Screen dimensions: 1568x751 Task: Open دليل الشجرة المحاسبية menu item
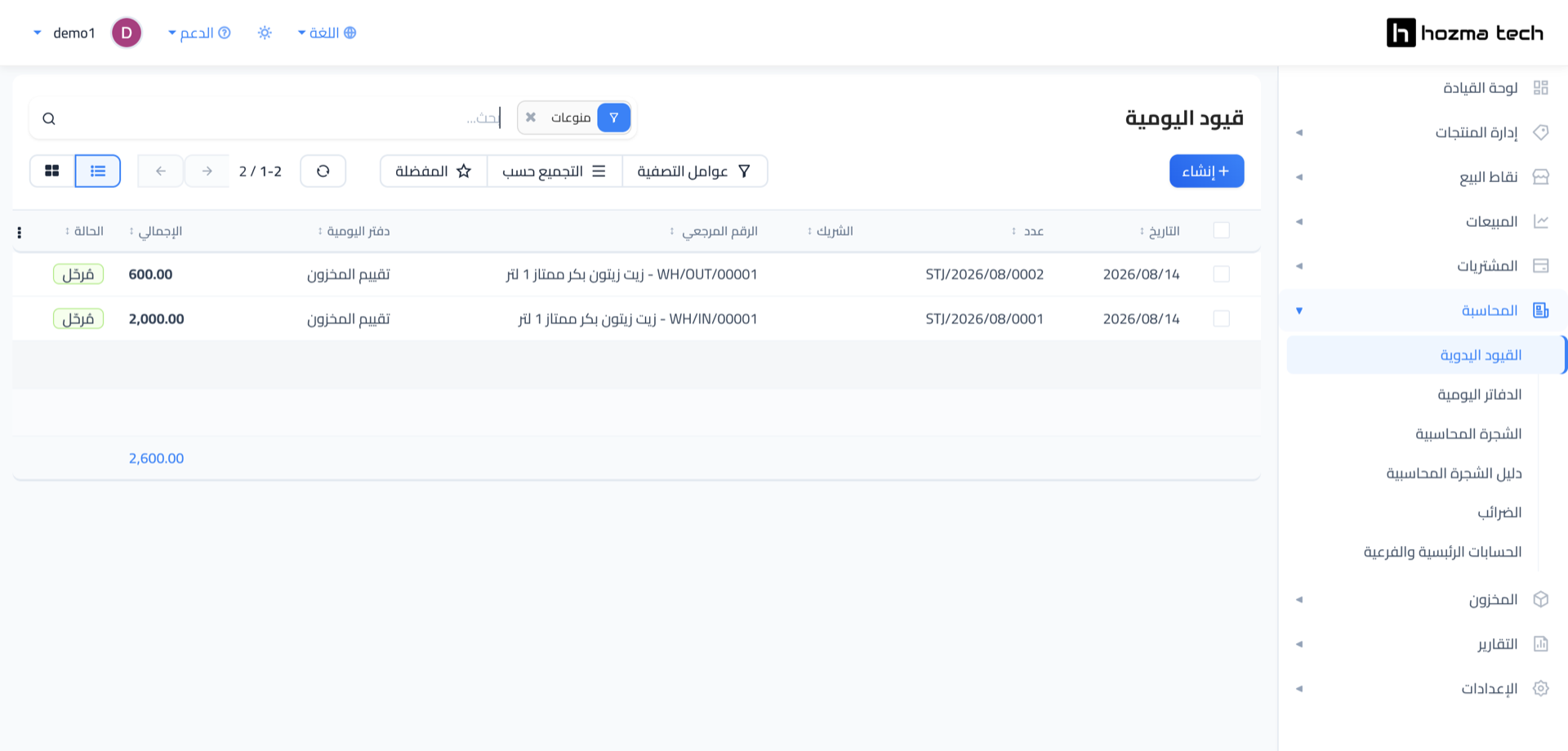pos(1454,473)
